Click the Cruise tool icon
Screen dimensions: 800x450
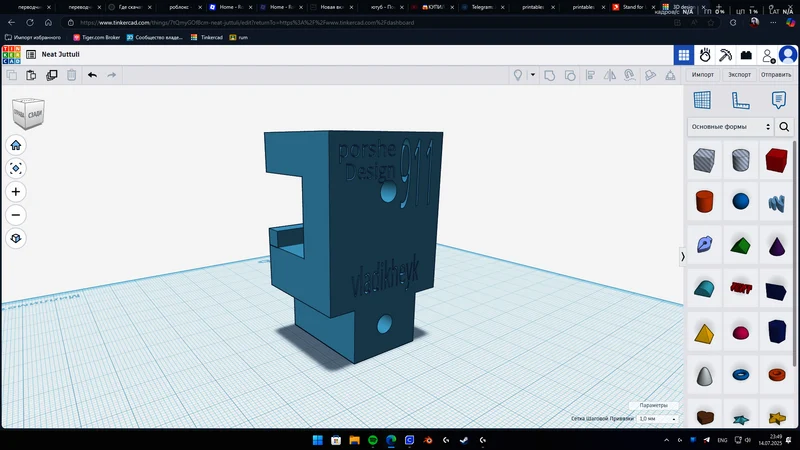(630, 76)
